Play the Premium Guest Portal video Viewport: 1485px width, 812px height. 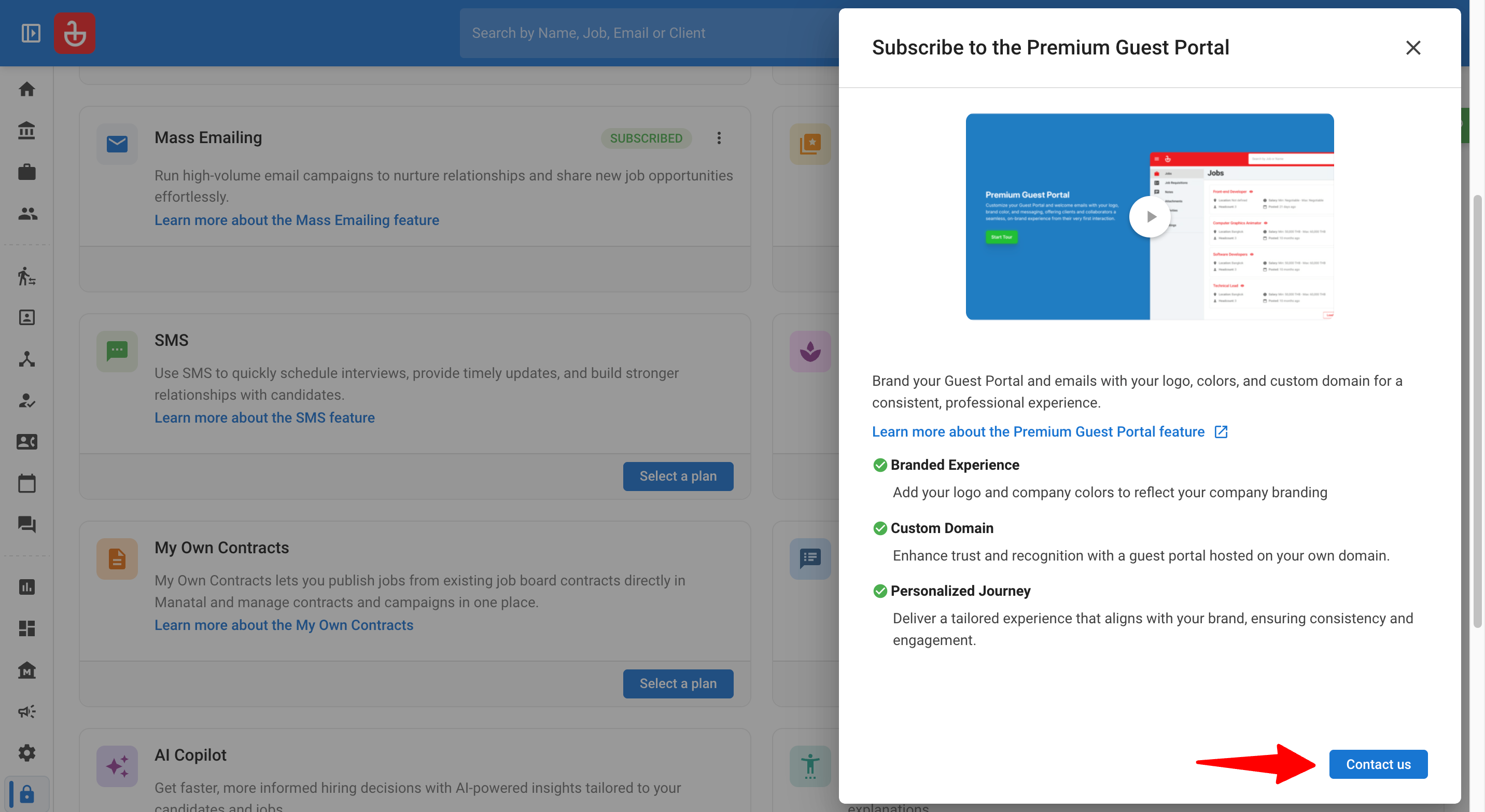point(1150,217)
